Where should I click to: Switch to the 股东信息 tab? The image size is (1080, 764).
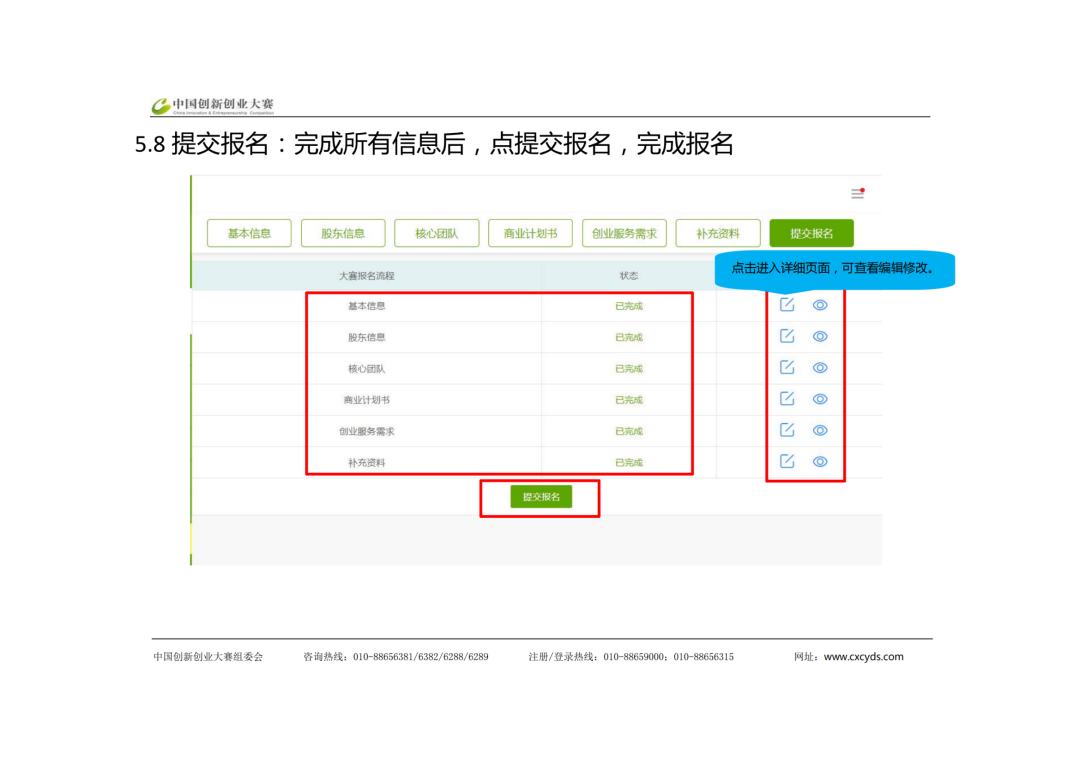[x=343, y=233]
